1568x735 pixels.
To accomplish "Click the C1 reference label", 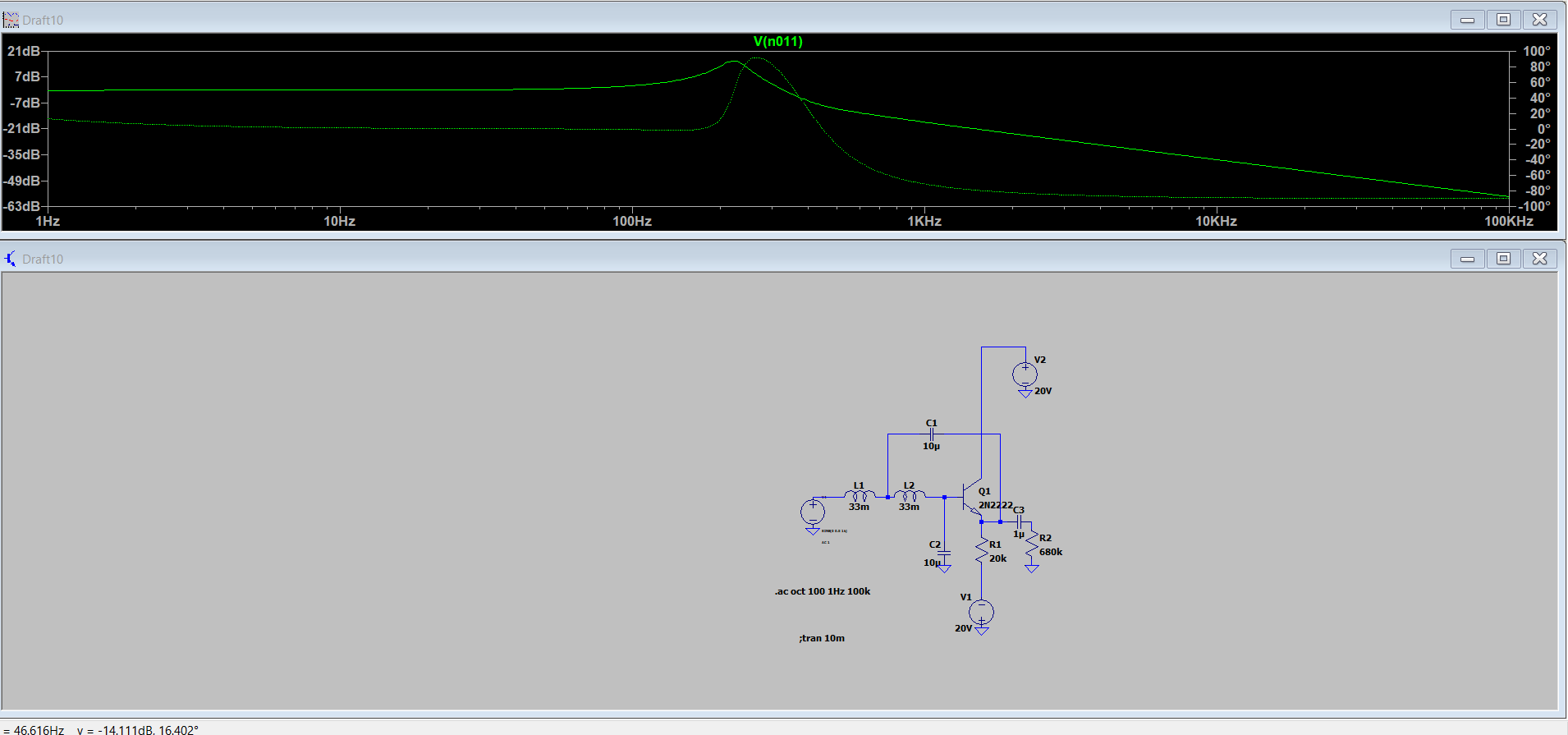I will coord(931,423).
